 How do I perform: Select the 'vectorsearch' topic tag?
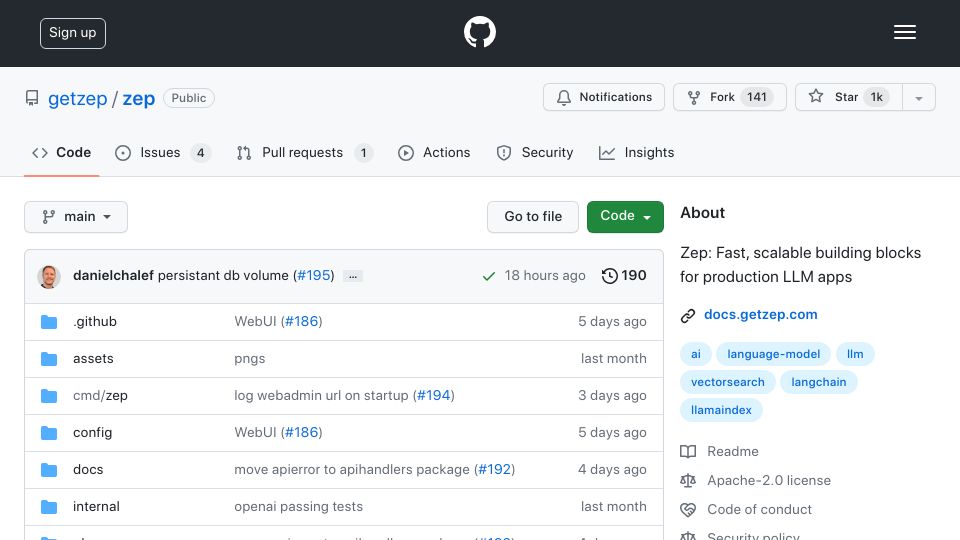727,383
